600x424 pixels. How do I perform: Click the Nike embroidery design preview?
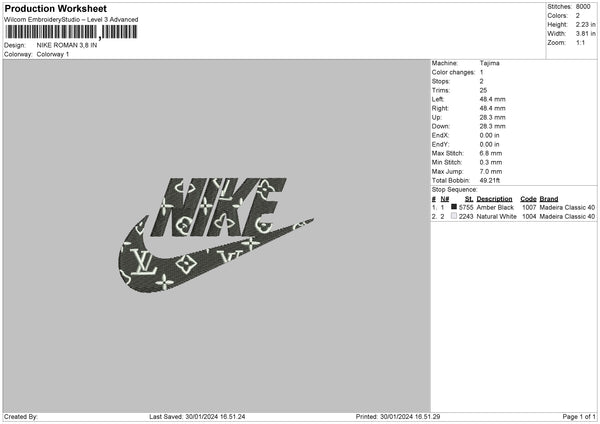[215, 235]
